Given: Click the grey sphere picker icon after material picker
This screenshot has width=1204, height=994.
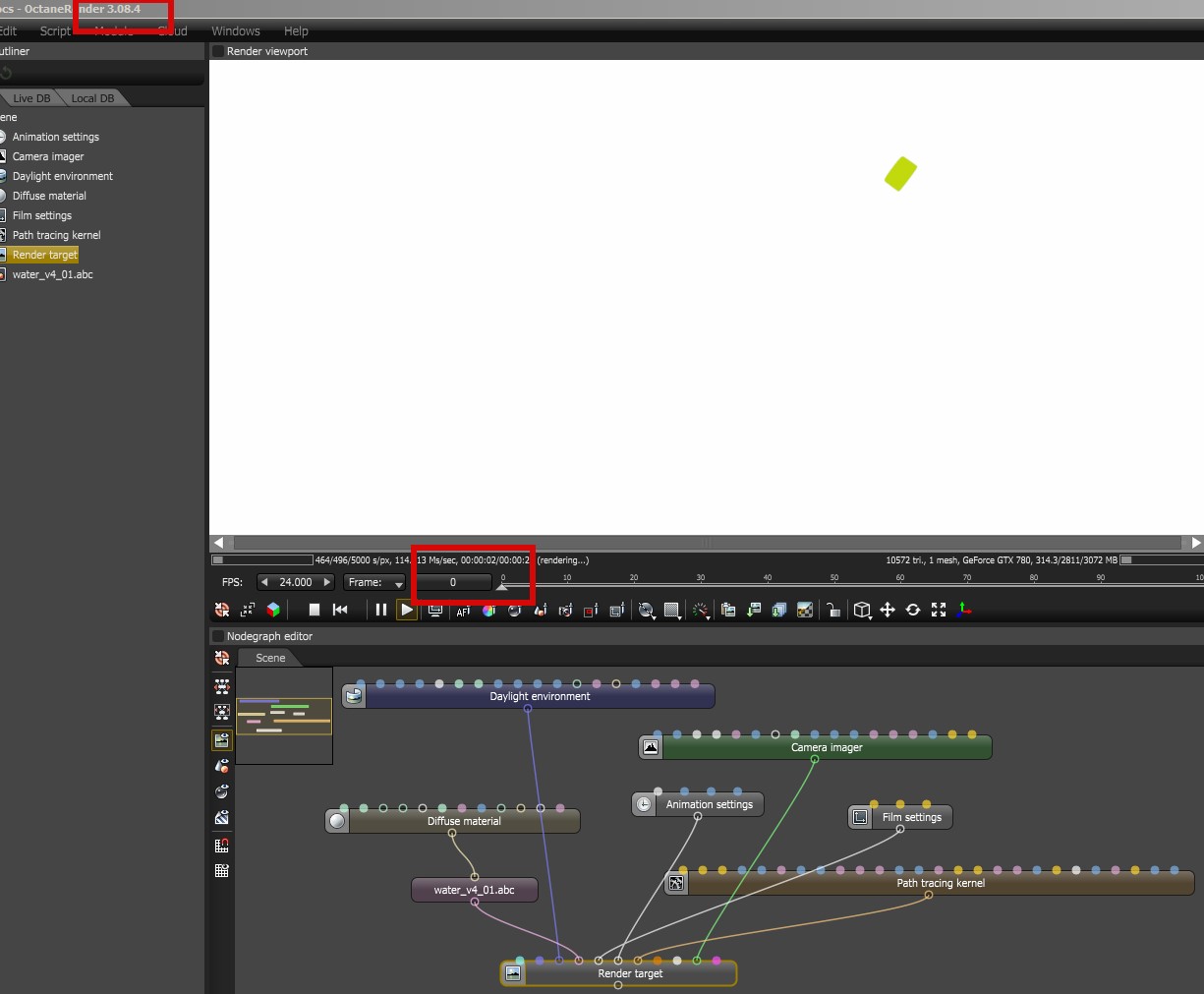Looking at the screenshot, I should 514,611.
